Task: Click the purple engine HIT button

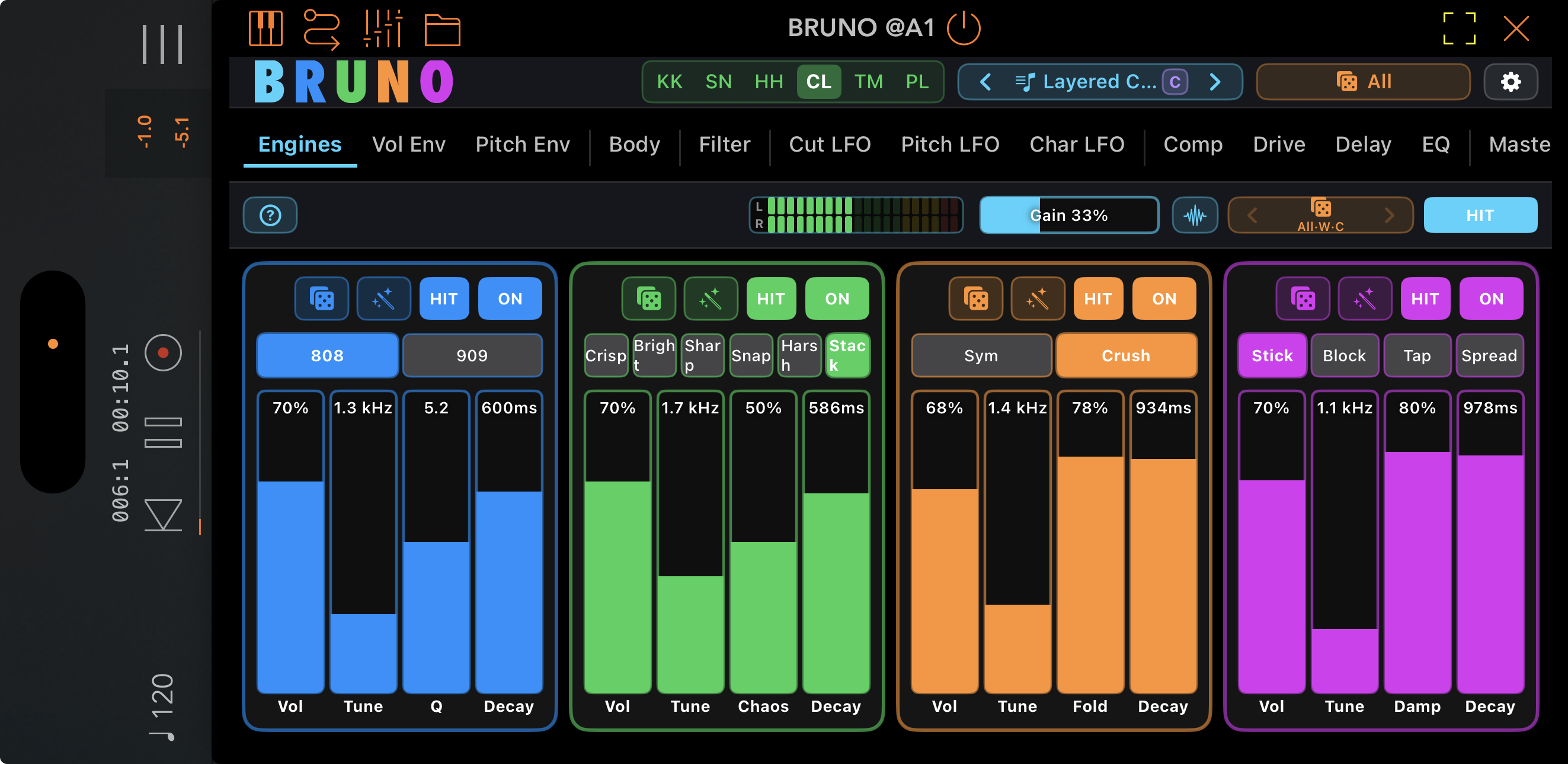Action: point(1425,298)
